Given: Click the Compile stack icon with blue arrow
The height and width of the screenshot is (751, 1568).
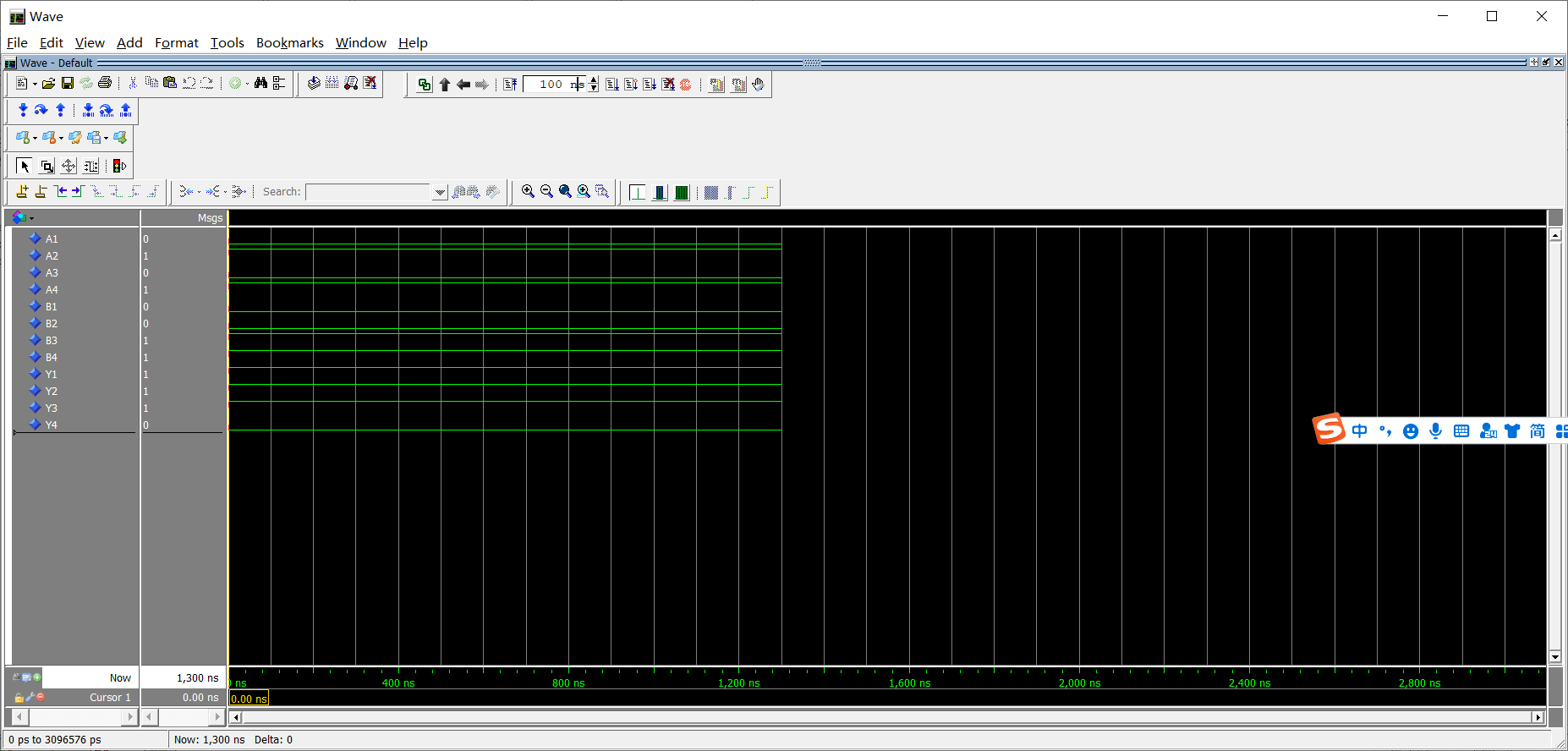Looking at the screenshot, I should click(x=314, y=84).
